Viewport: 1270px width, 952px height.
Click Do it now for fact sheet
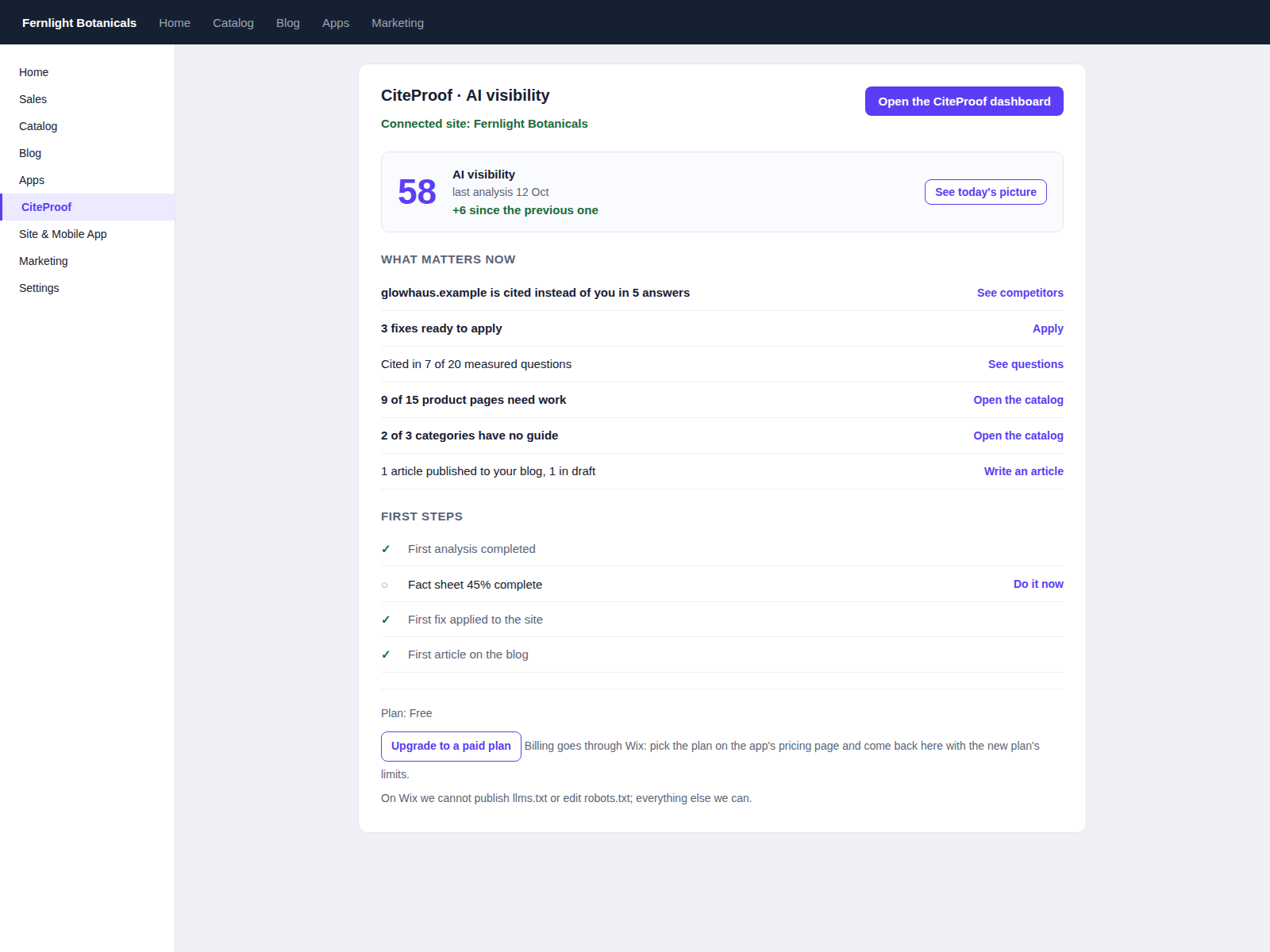pyautogui.click(x=1038, y=584)
